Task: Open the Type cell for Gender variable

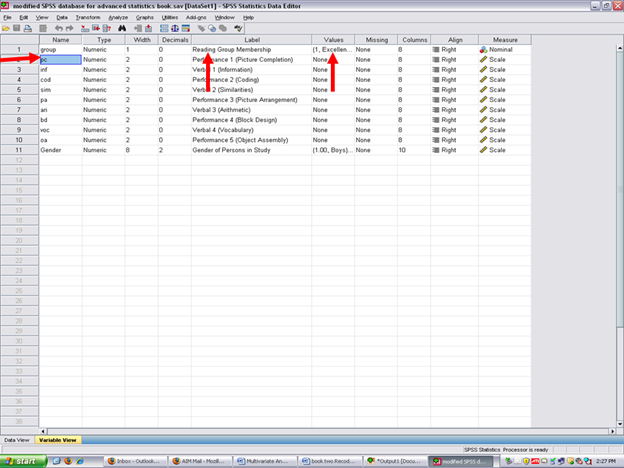Action: [x=102, y=149]
